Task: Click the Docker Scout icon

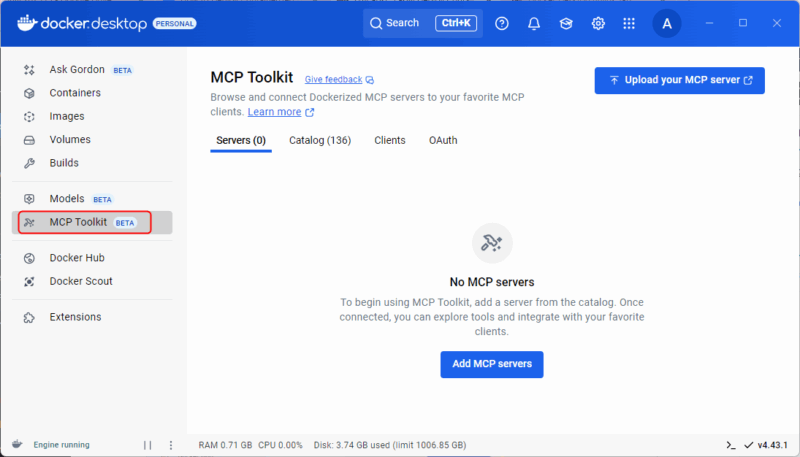Action: coord(29,282)
